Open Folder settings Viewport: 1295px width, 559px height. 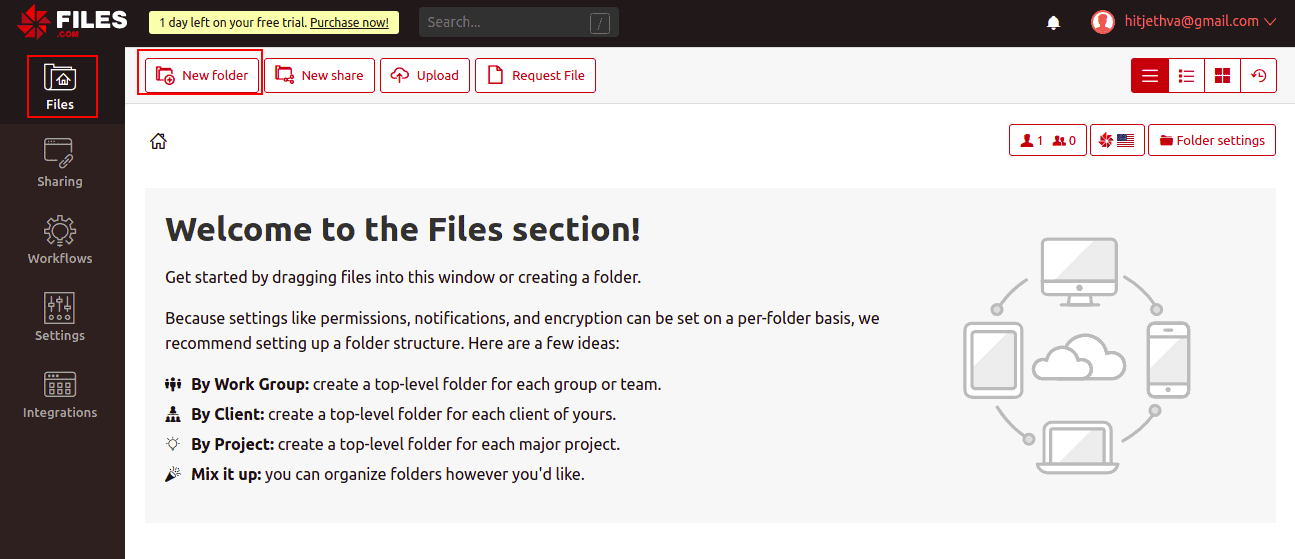pyautogui.click(x=1212, y=140)
